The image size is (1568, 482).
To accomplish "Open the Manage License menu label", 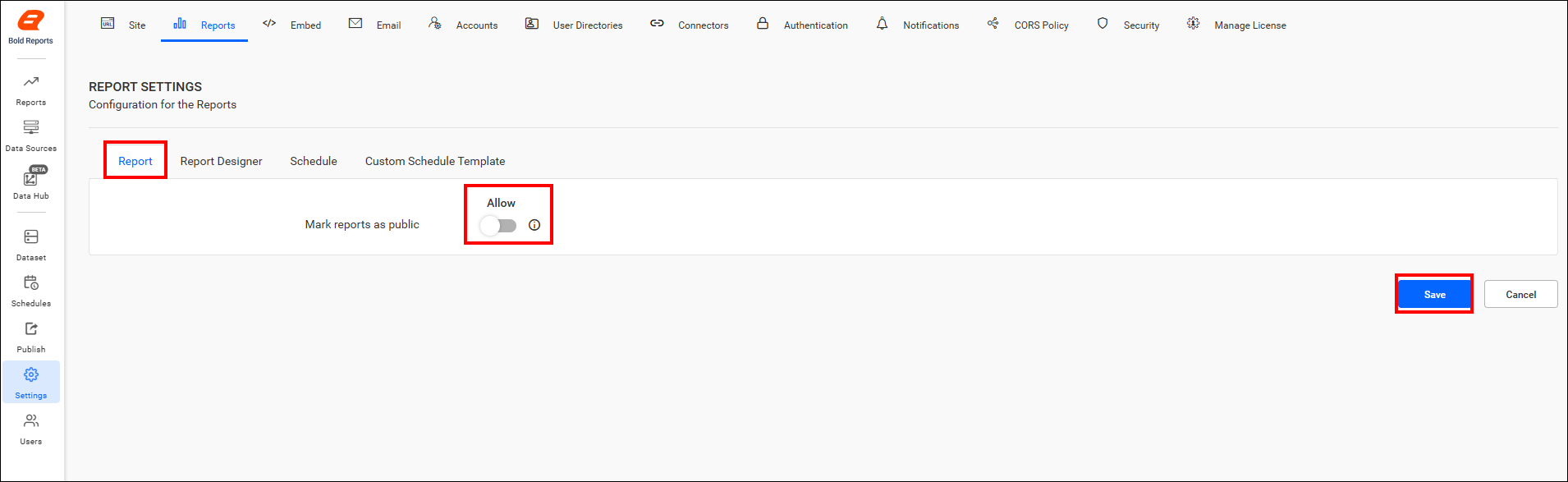I will (1250, 25).
